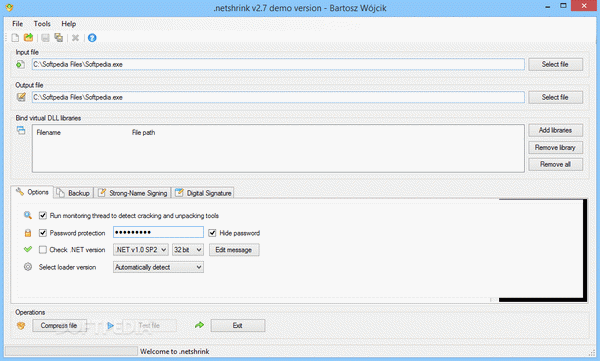Click Select file button for Output file

pos(555,97)
